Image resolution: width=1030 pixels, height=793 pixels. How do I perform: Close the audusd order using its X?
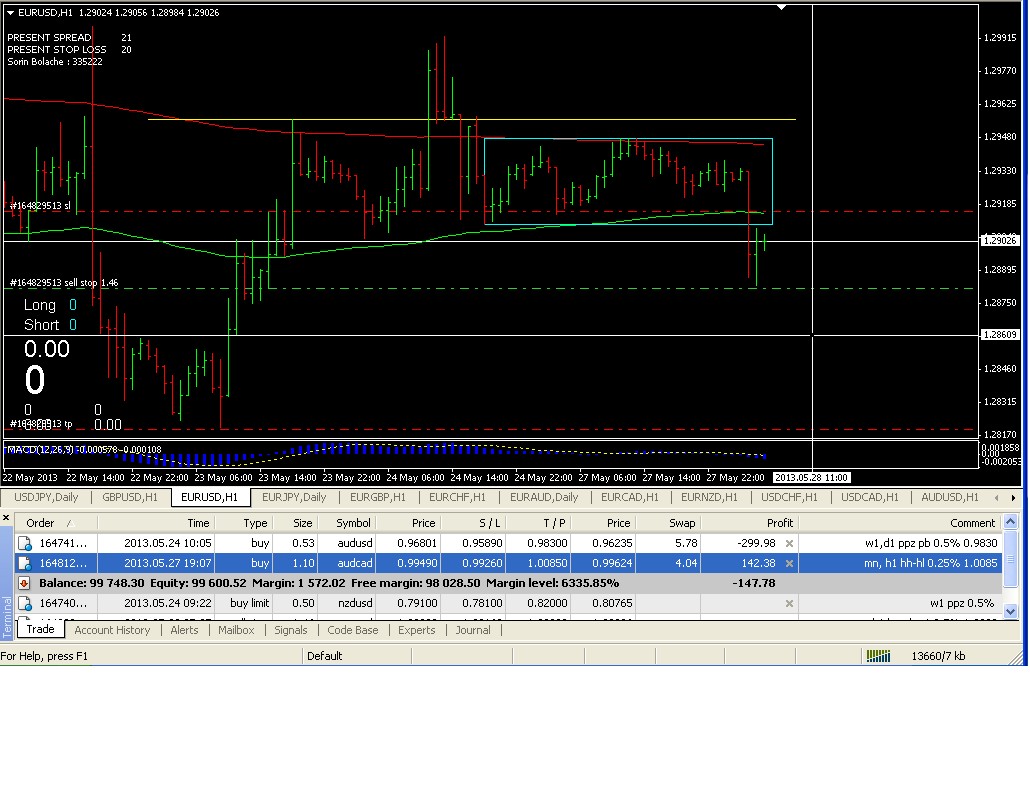click(x=789, y=543)
